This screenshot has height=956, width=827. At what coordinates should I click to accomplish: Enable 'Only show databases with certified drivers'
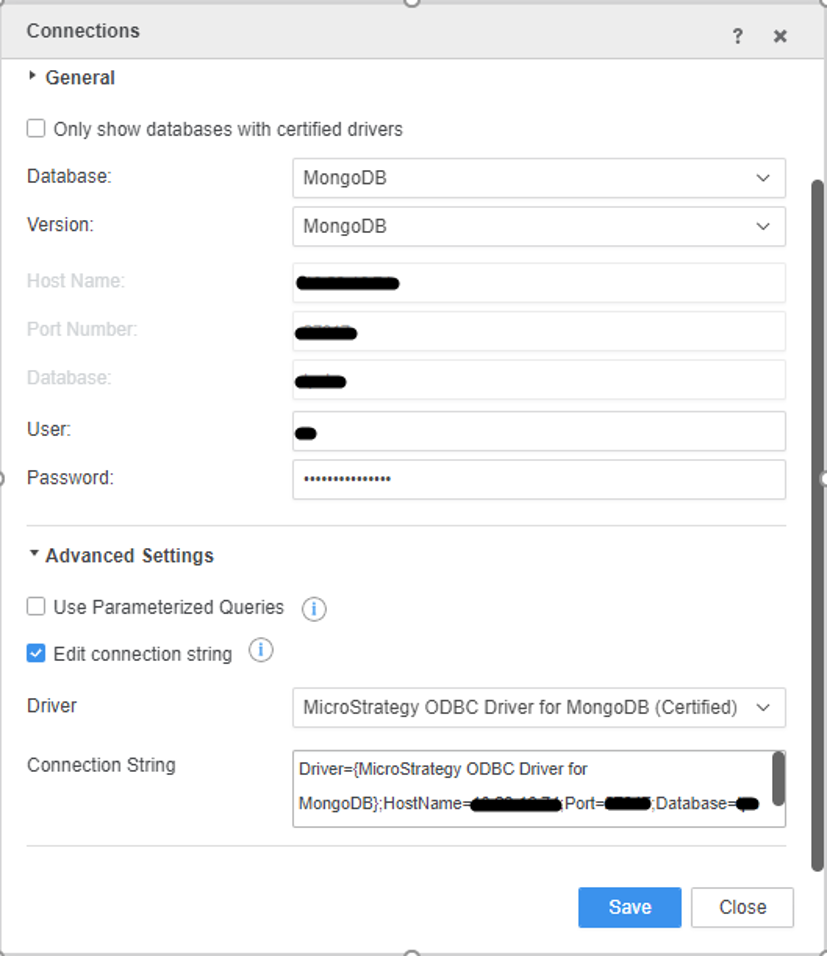click(35, 128)
